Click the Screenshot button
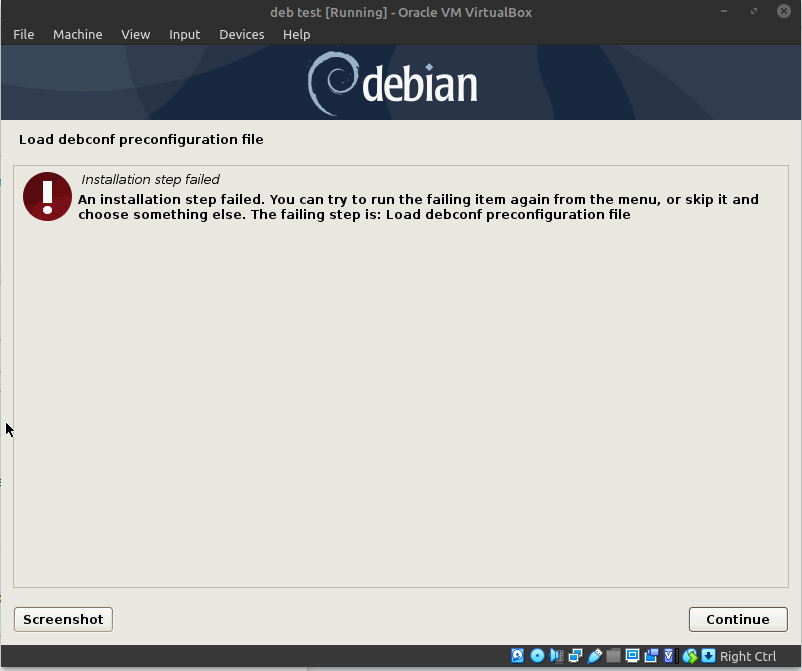 click(63, 619)
